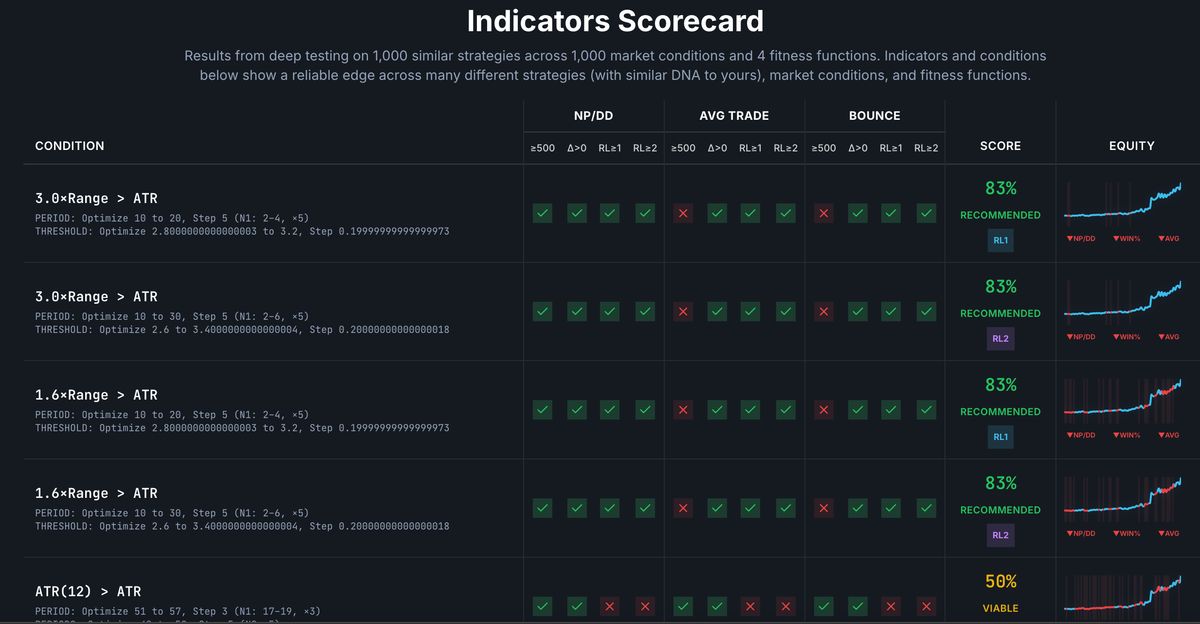Click the ▼AVG marker under the third equity chart
The width and height of the screenshot is (1200, 624).
tap(1170, 435)
